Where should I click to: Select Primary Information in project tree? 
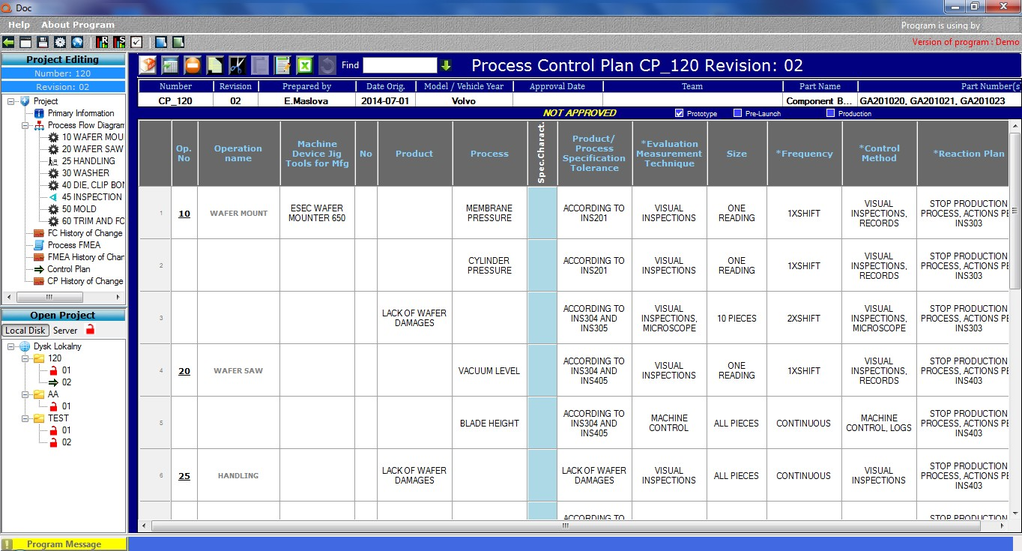(81, 113)
